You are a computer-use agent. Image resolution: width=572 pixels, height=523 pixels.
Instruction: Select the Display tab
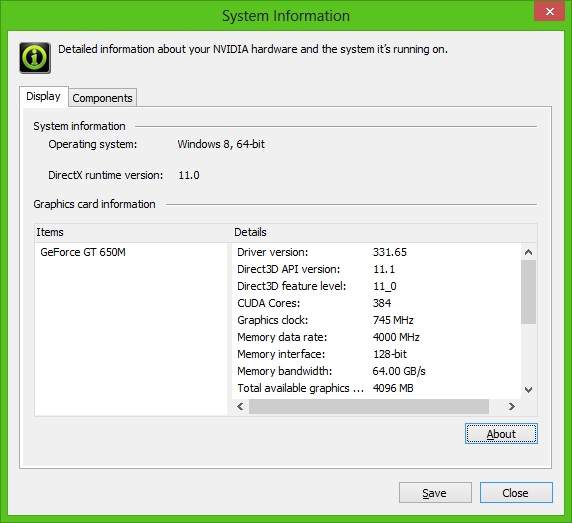pos(44,96)
